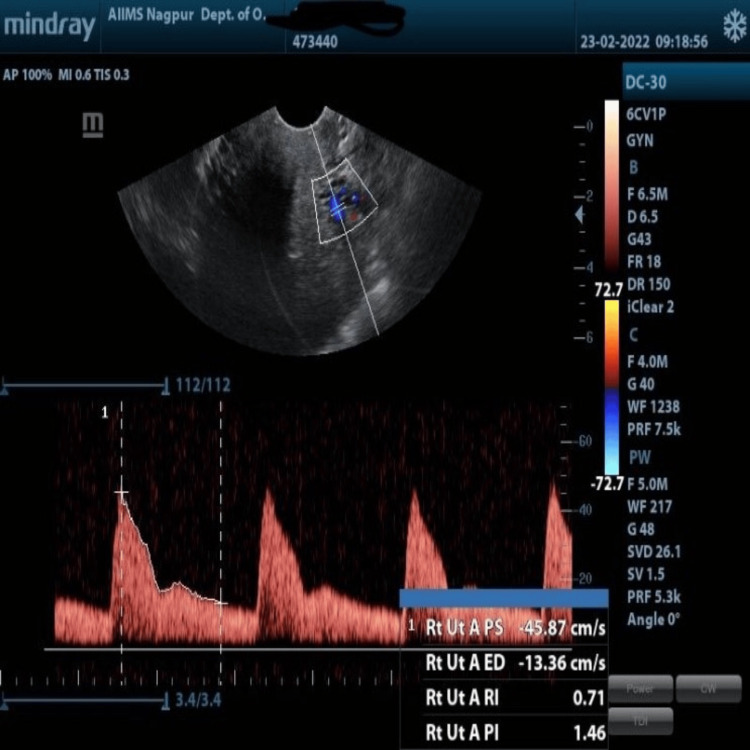This screenshot has height=750, width=750.
Task: Toggle the TDI mode button
Action: (x=640, y=721)
